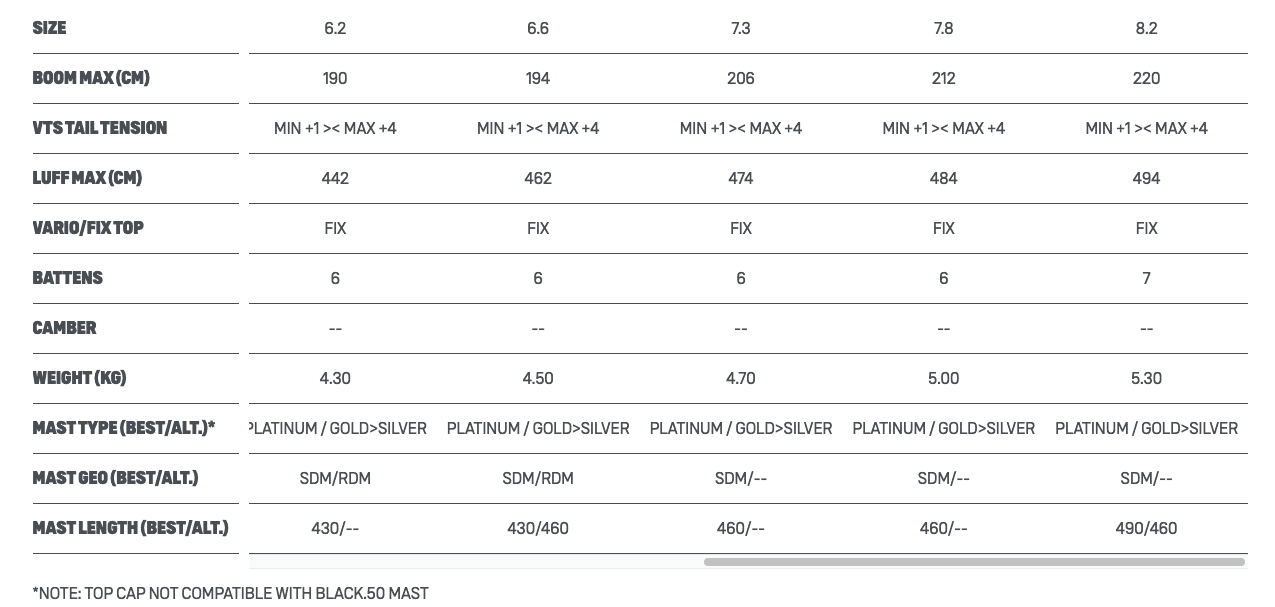The image size is (1275, 607).
Task: Click the BOOM MAX (CM) row label
Action: (91, 78)
